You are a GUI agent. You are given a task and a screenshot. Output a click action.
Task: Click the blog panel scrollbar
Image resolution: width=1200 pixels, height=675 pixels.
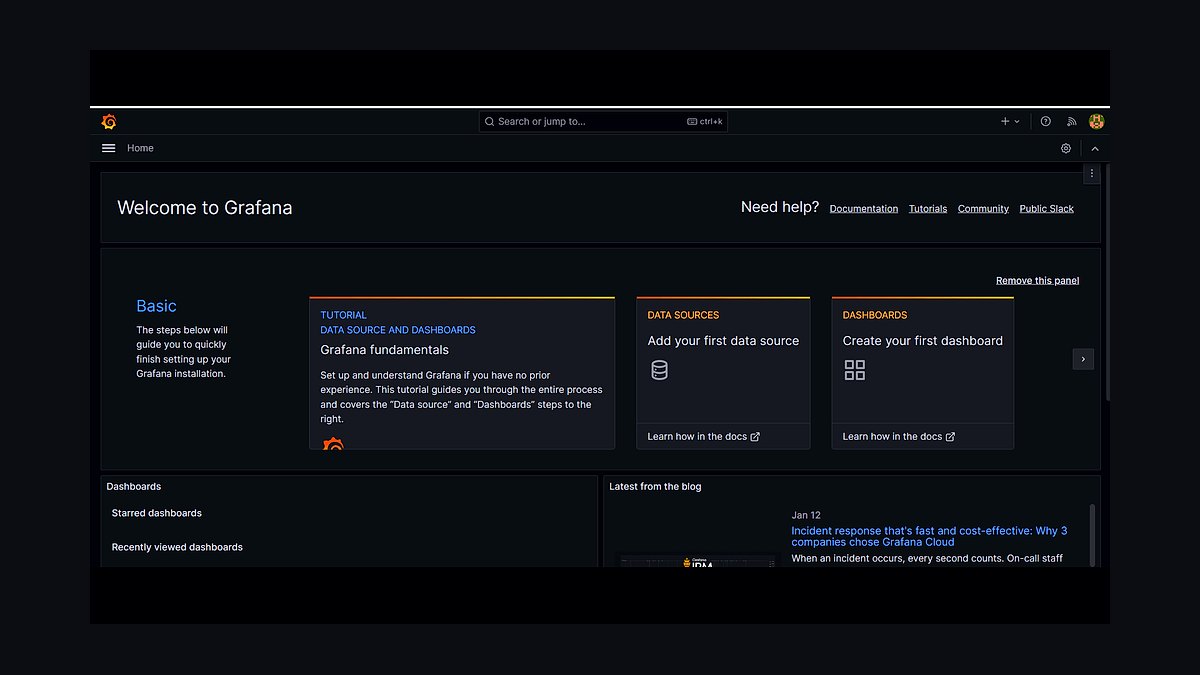tap(1092, 535)
